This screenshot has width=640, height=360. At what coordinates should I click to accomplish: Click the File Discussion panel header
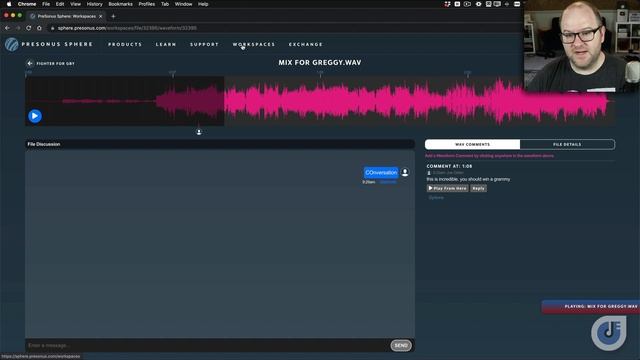220,144
